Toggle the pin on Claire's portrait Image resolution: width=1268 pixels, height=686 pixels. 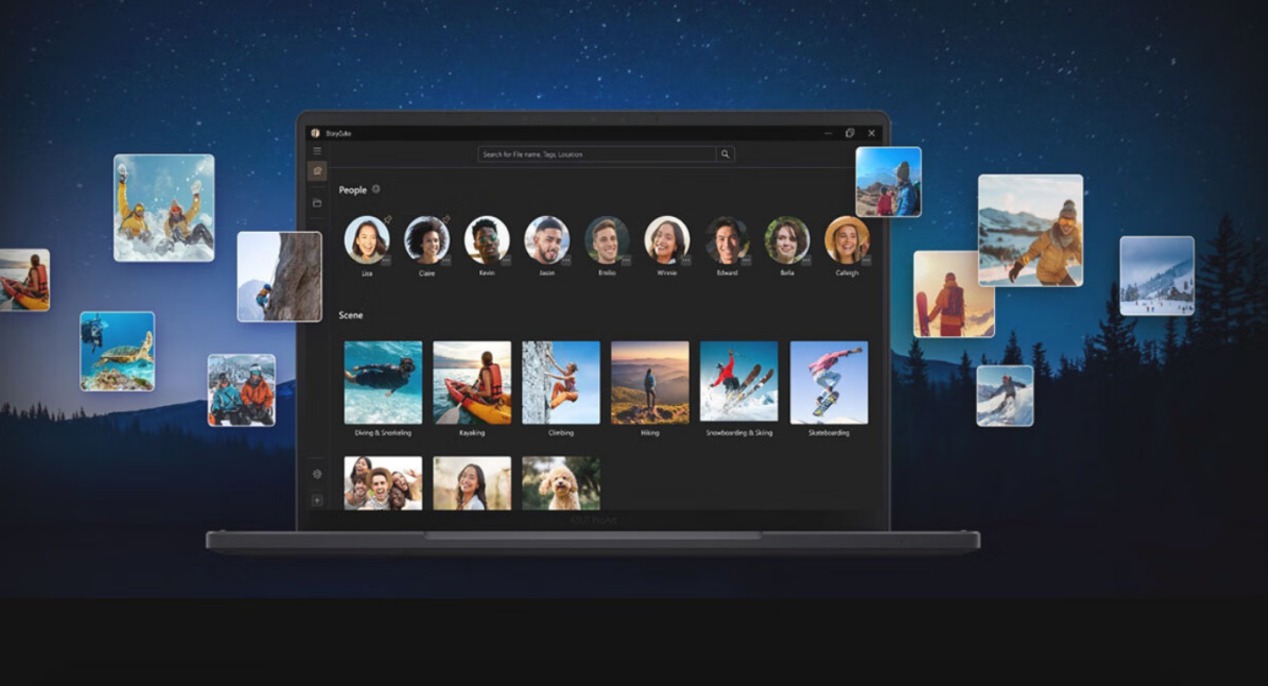[x=446, y=220]
